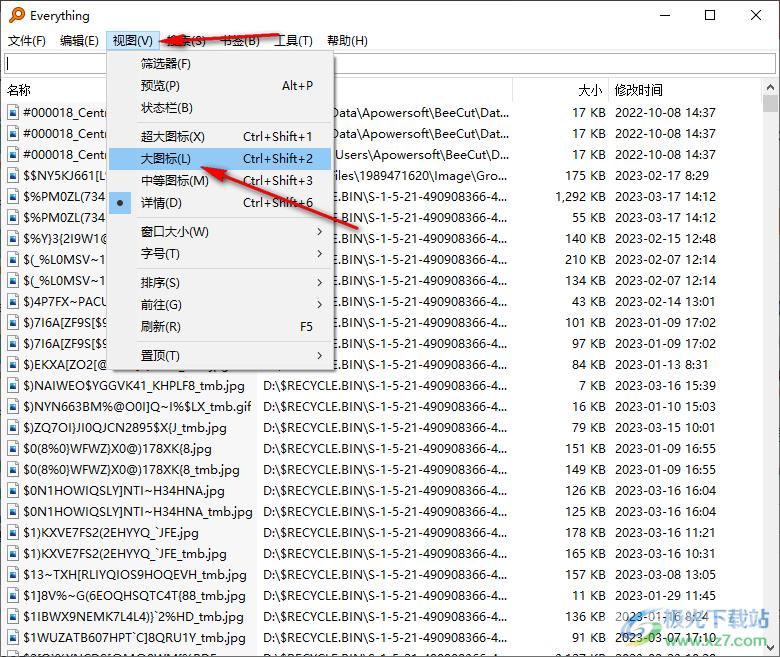Select 刷新(R) to refresh results
Screen dimensions: 780x657
click(x=220, y=327)
